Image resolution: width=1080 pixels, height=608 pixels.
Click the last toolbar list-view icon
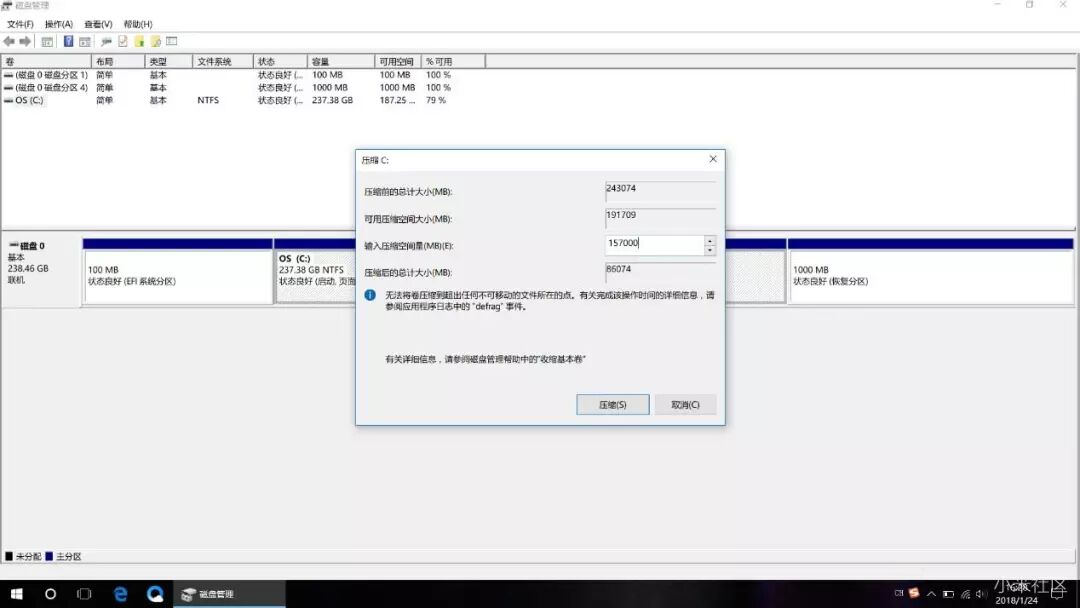coord(172,41)
